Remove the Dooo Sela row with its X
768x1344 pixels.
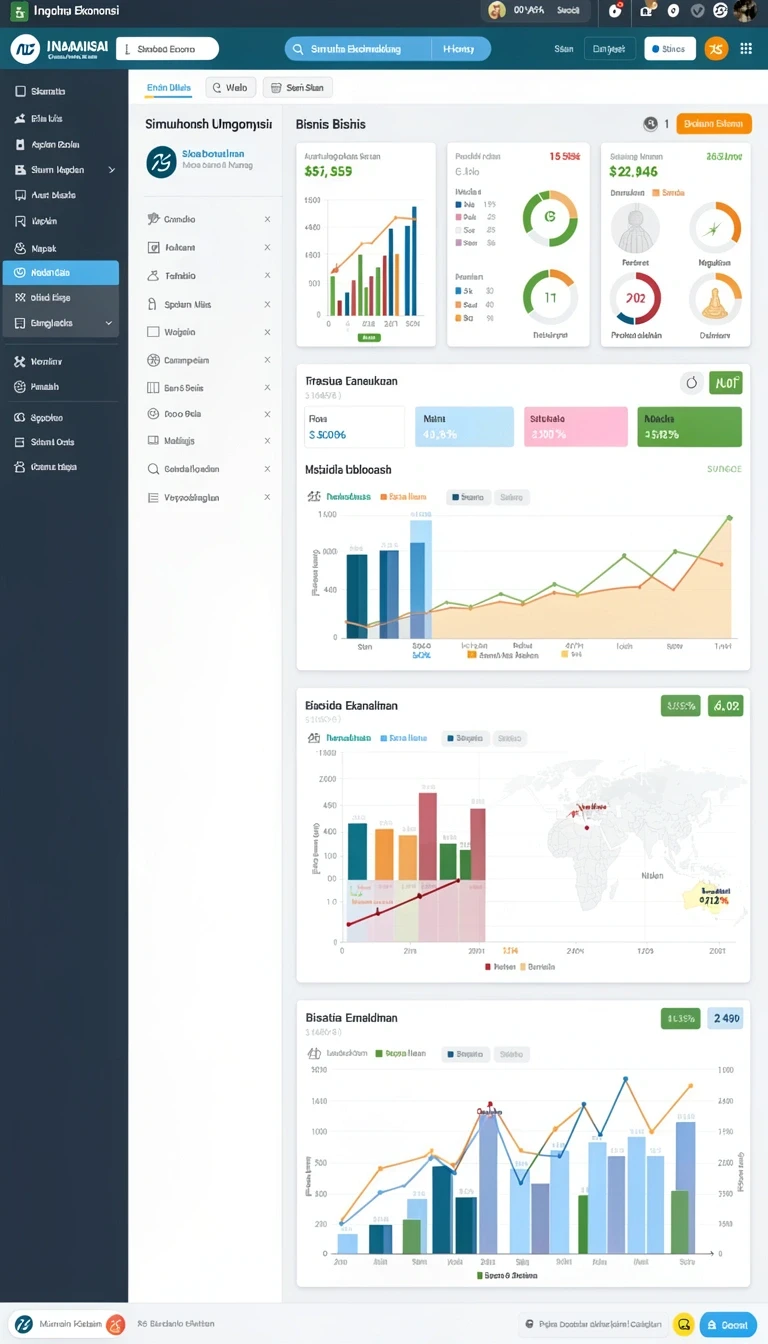point(267,413)
